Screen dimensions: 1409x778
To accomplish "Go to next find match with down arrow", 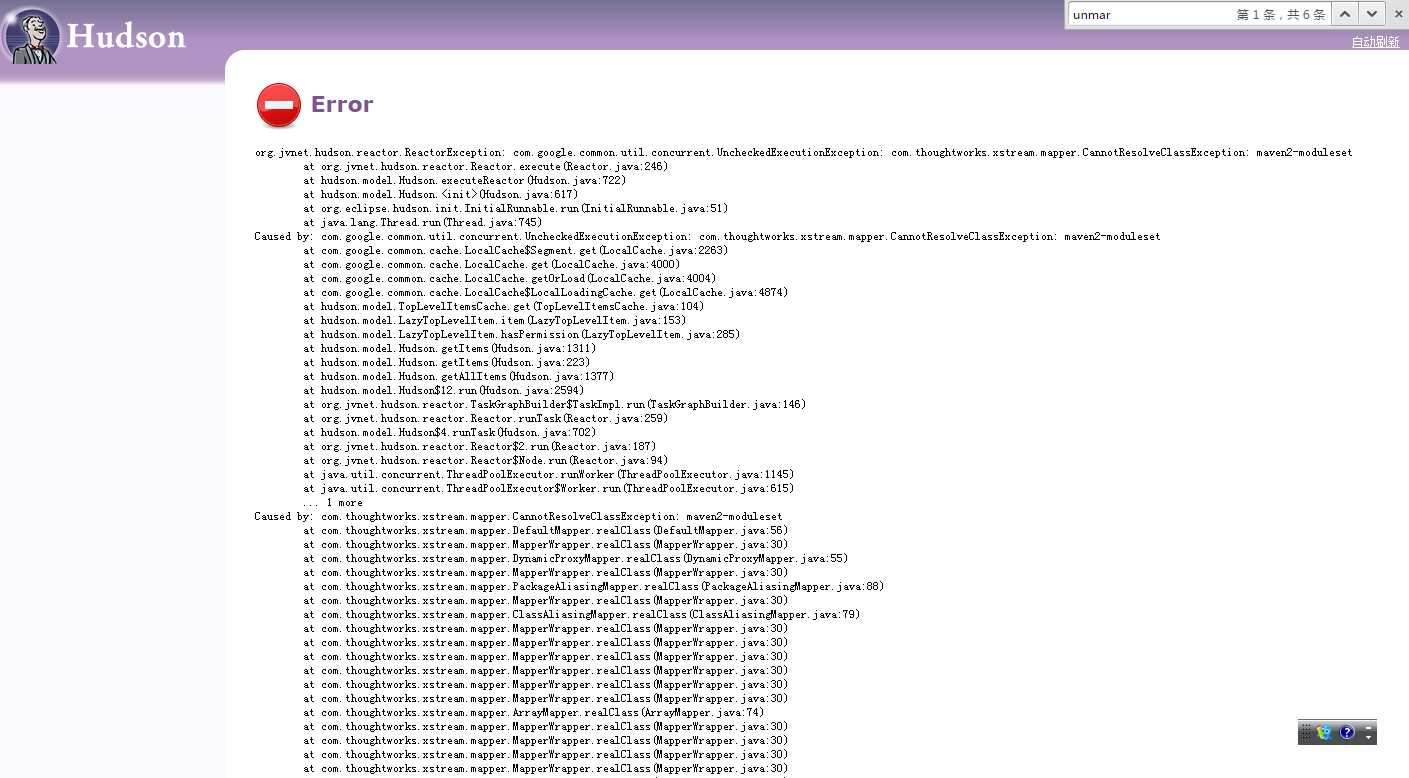I will pos(1371,14).
